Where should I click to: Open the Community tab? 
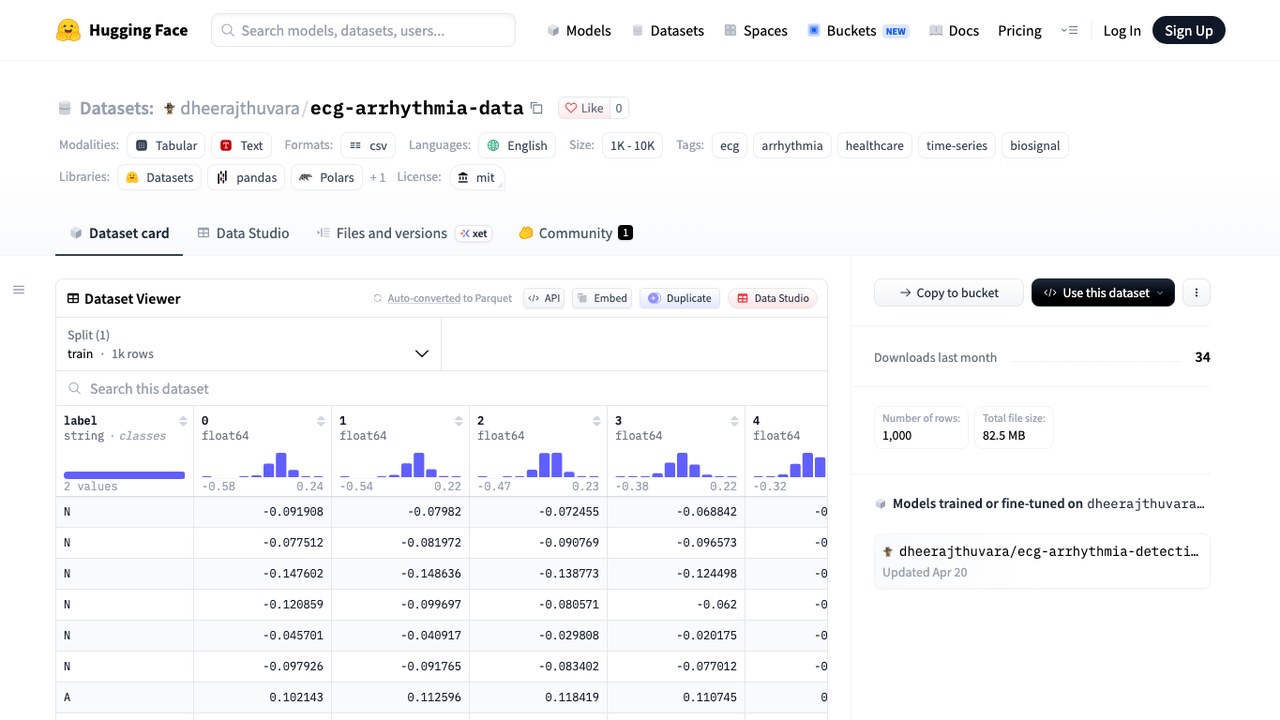575,233
